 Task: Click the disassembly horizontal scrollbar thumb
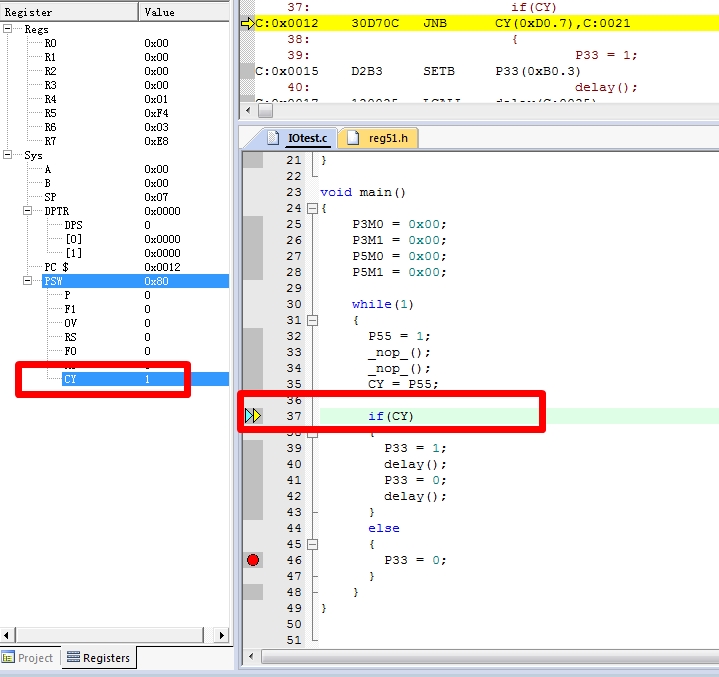265,111
